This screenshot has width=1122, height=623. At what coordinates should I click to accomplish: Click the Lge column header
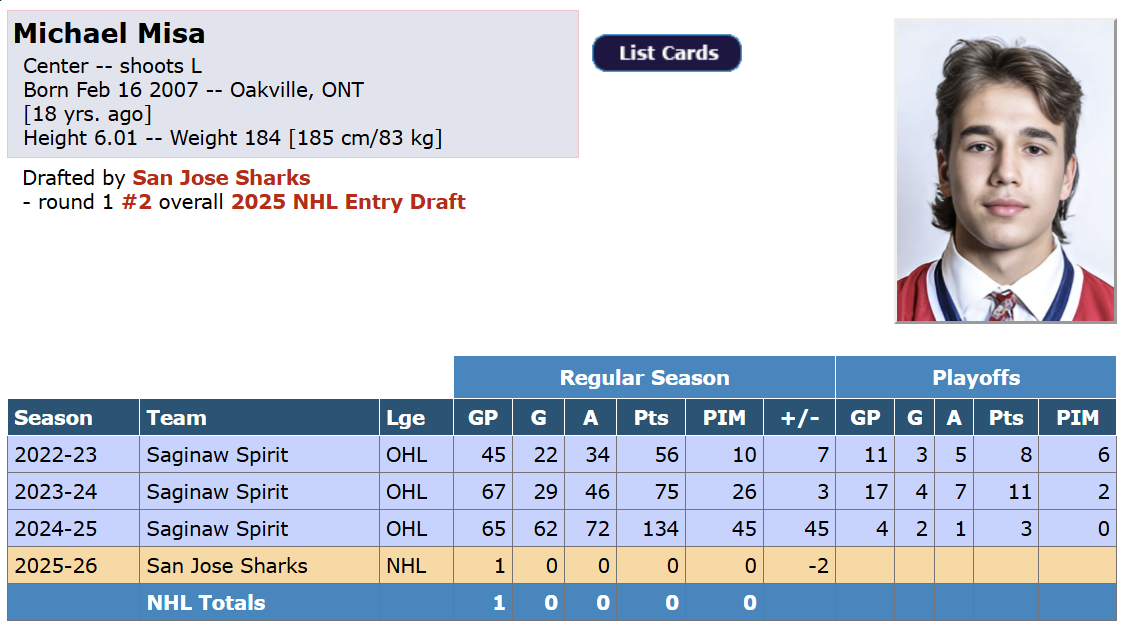point(405,418)
